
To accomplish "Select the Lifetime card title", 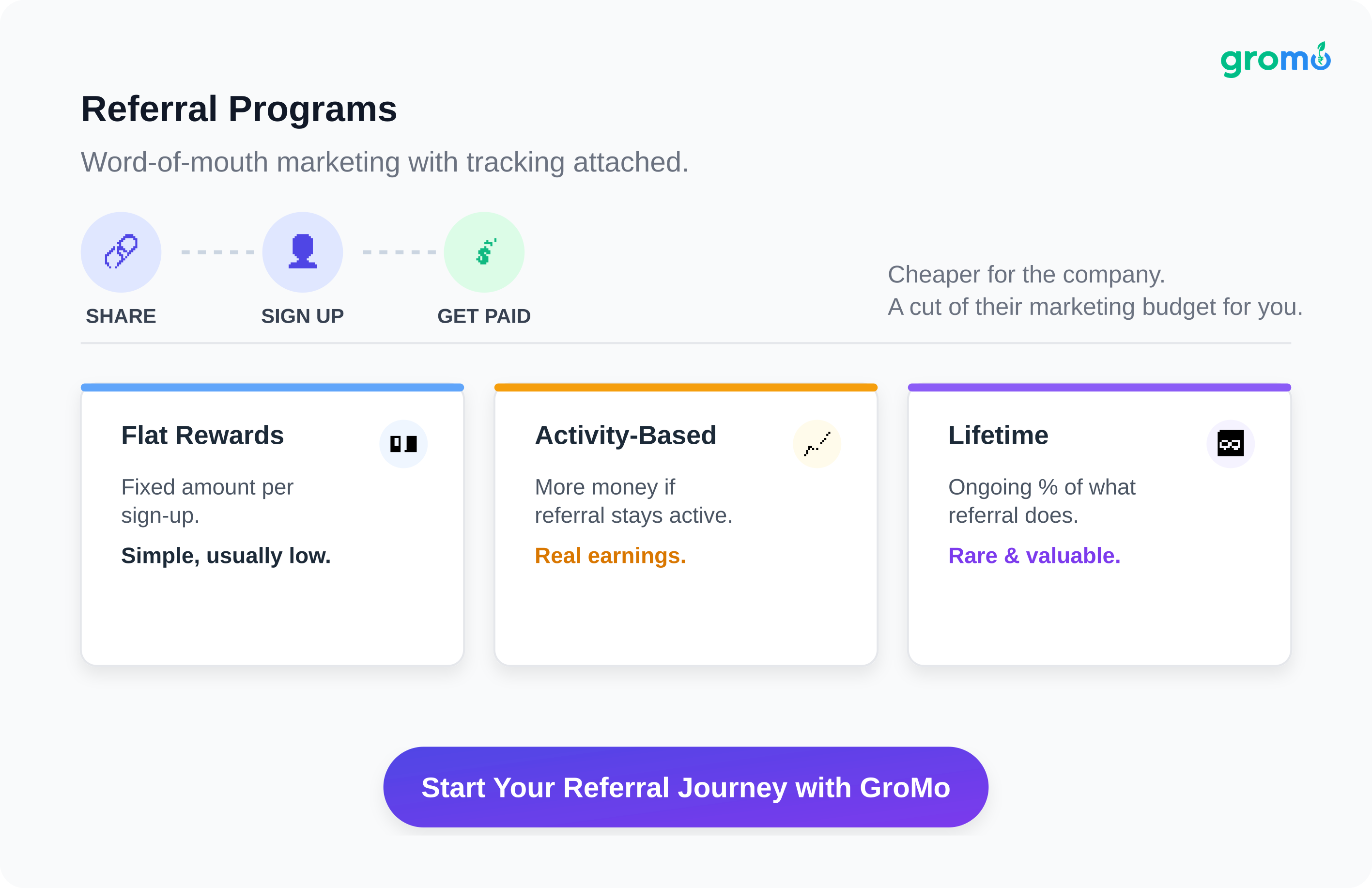I will click(998, 436).
